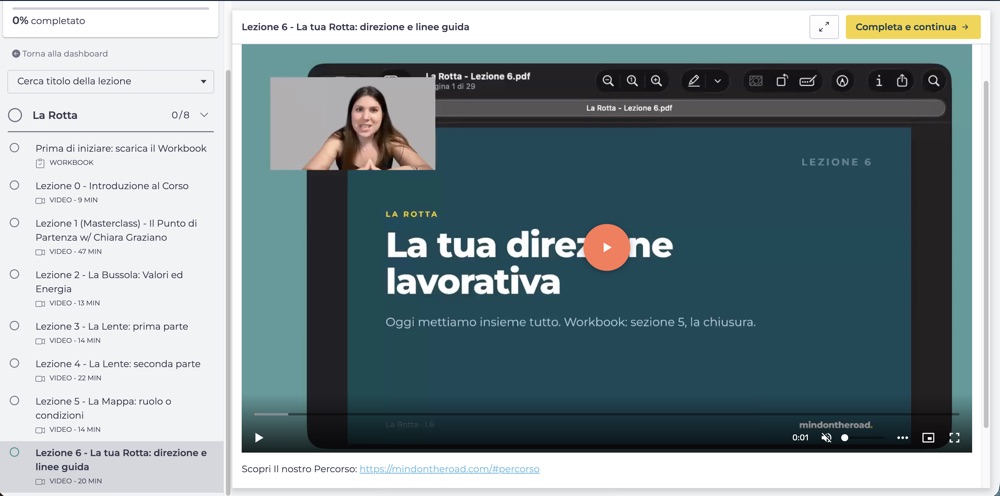Screen dimensions: 1000x496
Task: Click the rotate page icon in PDF toolbar
Action: pos(781,81)
